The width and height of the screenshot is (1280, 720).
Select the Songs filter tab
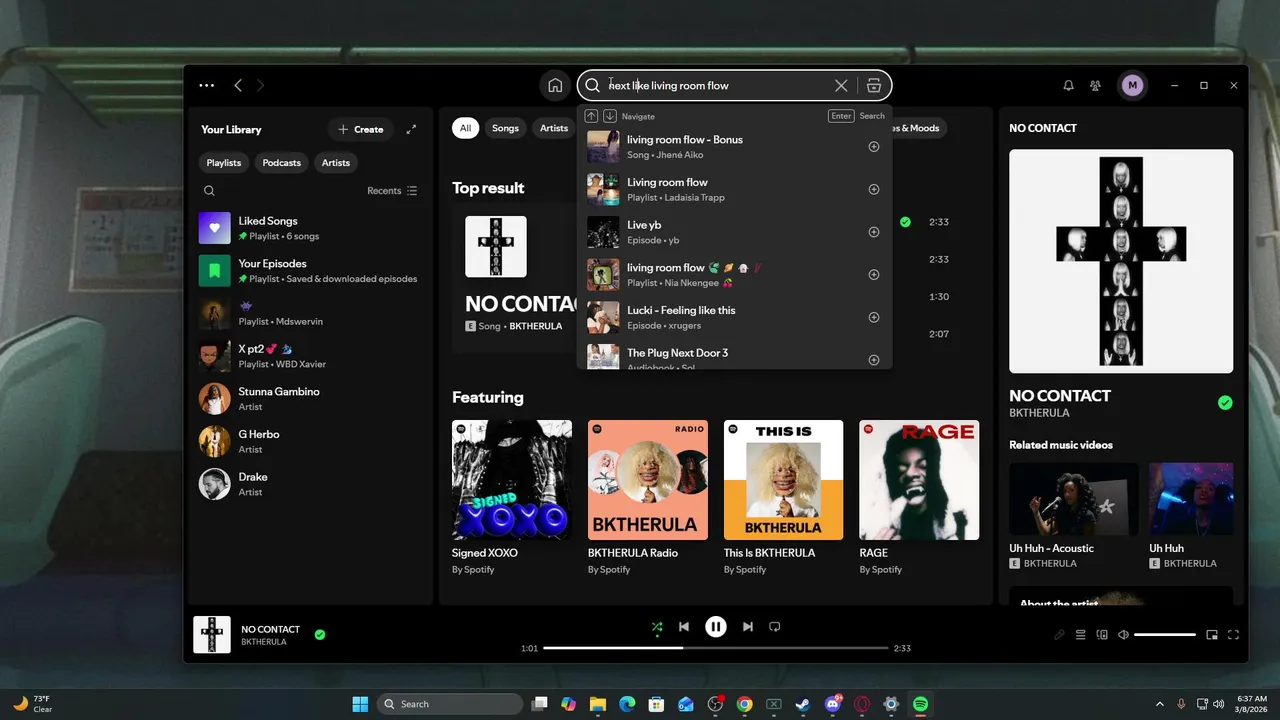point(505,128)
